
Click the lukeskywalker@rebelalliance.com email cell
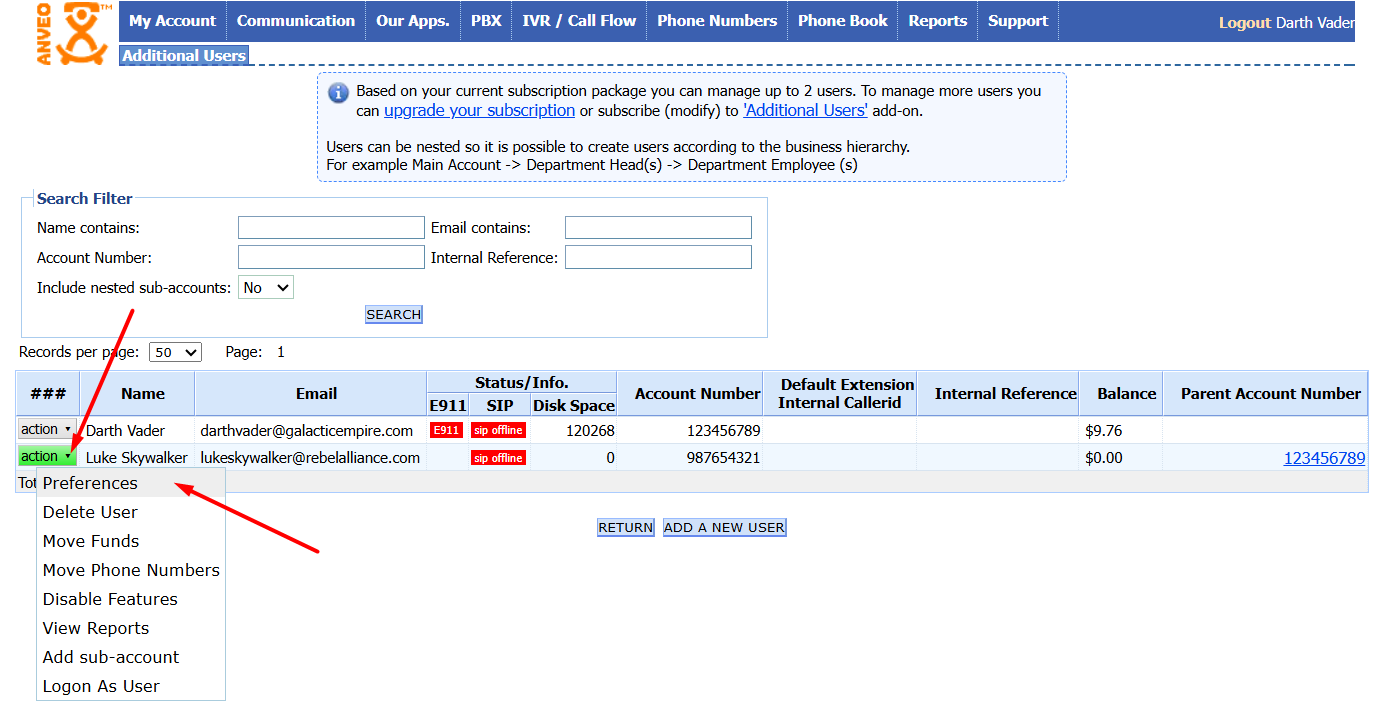click(310, 458)
